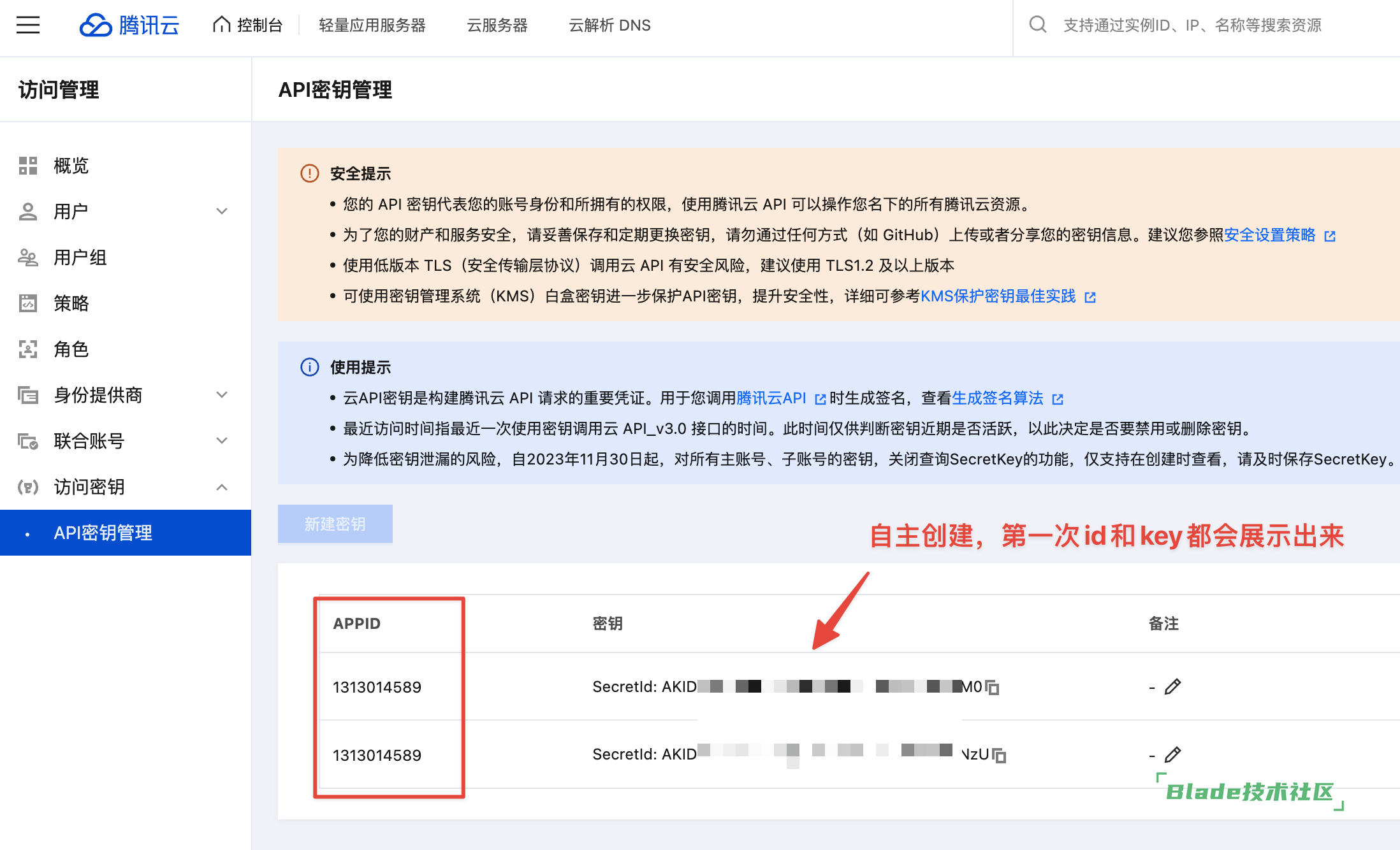The height and width of the screenshot is (850, 1400).
Task: Copy the SecretId ending in M0
Action: (992, 687)
